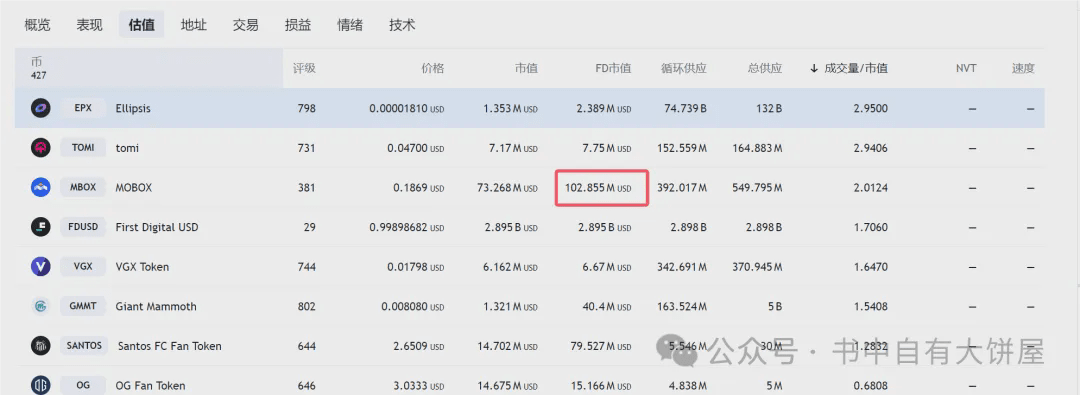The width and height of the screenshot is (1080, 395).
Task: Click Ellipsis volume ratio 2.9500
Action: click(x=870, y=108)
